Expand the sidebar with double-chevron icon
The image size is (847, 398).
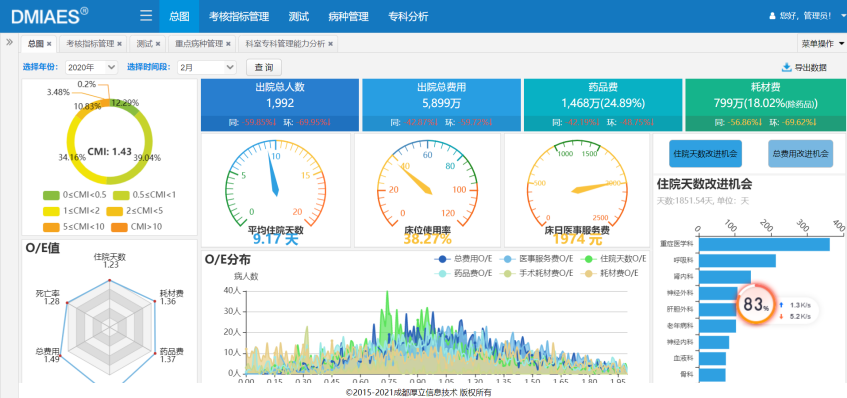click(x=9, y=42)
